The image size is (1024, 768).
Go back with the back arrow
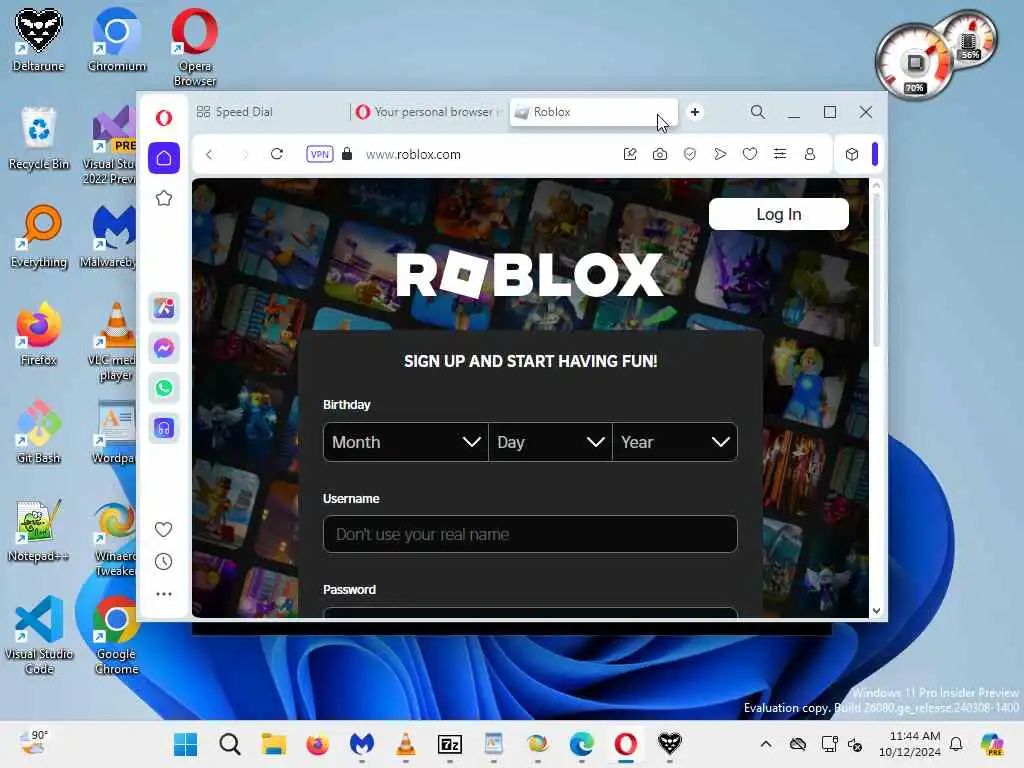[209, 155]
